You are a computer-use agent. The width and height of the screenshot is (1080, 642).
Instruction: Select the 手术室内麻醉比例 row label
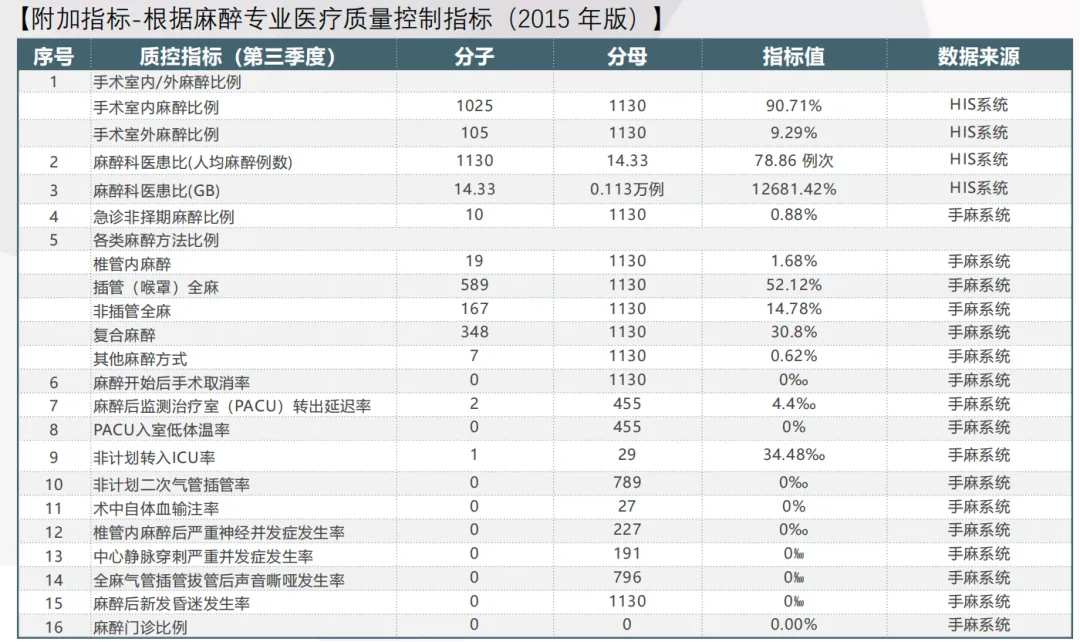[156, 107]
